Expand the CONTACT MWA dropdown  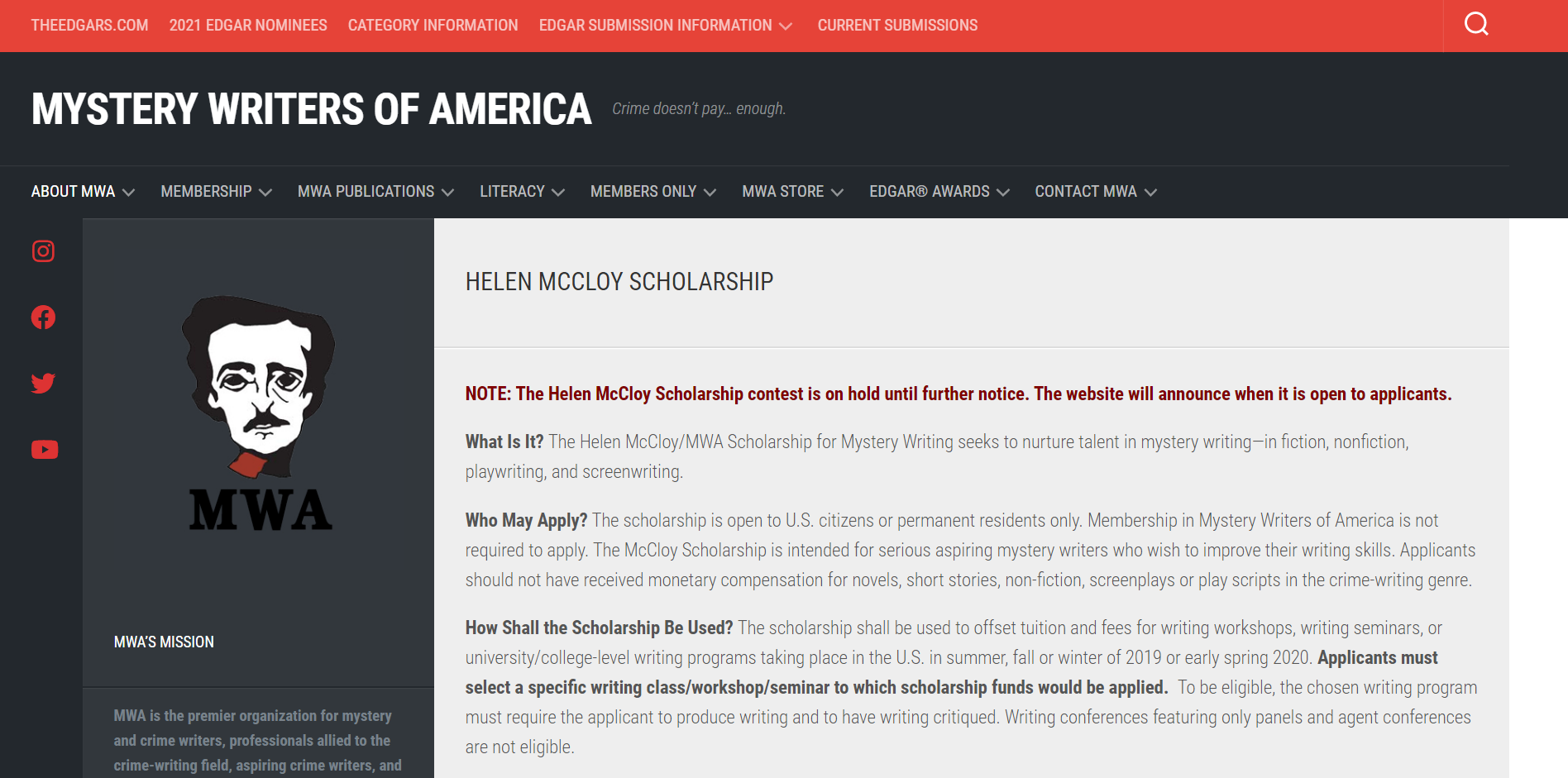pyautogui.click(x=1095, y=191)
